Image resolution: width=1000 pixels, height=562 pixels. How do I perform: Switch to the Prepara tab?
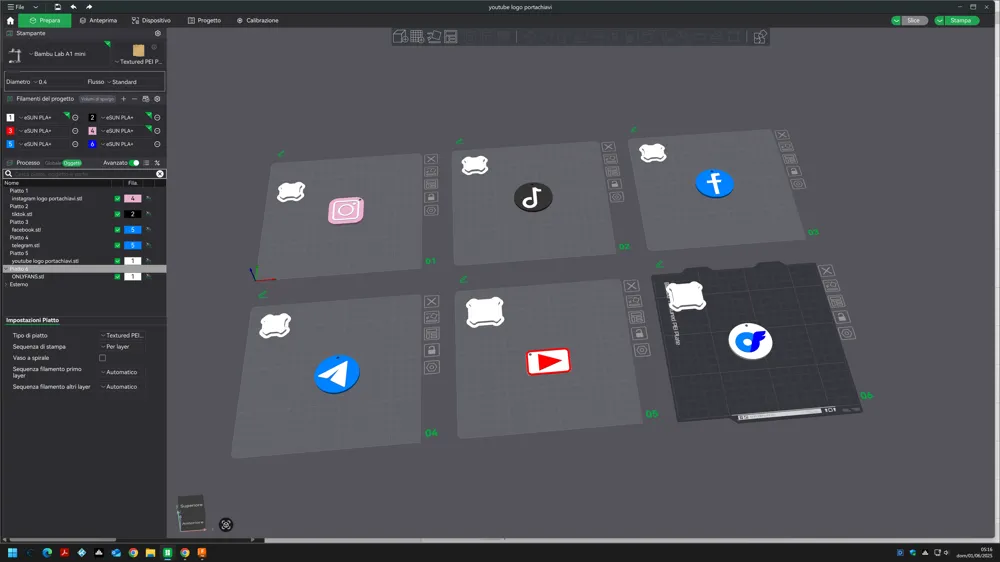pos(45,20)
